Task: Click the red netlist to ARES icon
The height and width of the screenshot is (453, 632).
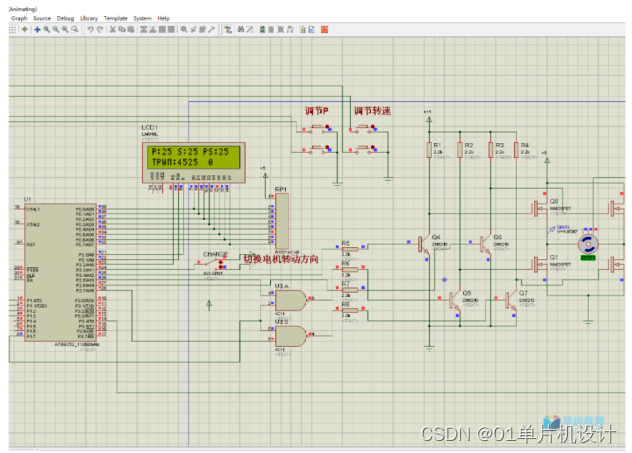Action: (324, 29)
